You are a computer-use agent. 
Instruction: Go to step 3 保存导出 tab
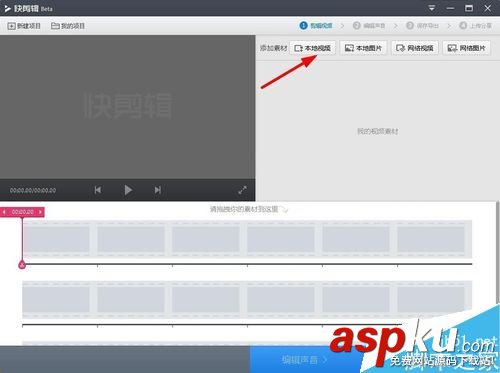pyautogui.click(x=422, y=25)
